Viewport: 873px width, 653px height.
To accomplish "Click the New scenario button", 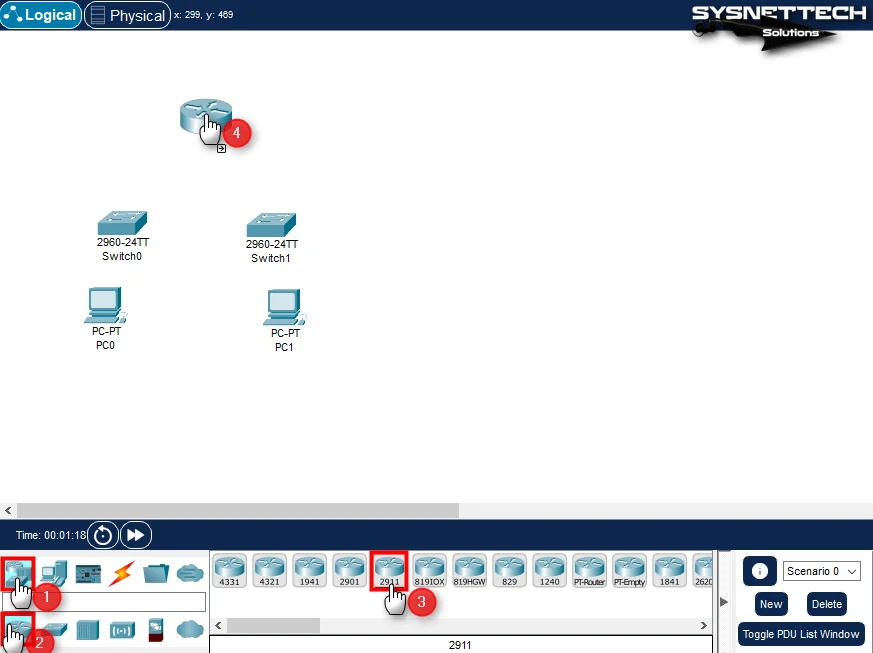I will [x=770, y=604].
